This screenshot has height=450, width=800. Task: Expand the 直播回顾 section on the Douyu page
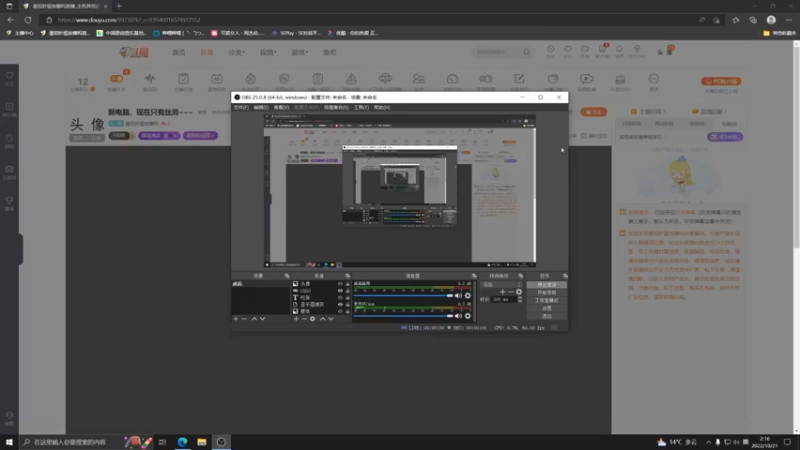tap(709, 111)
